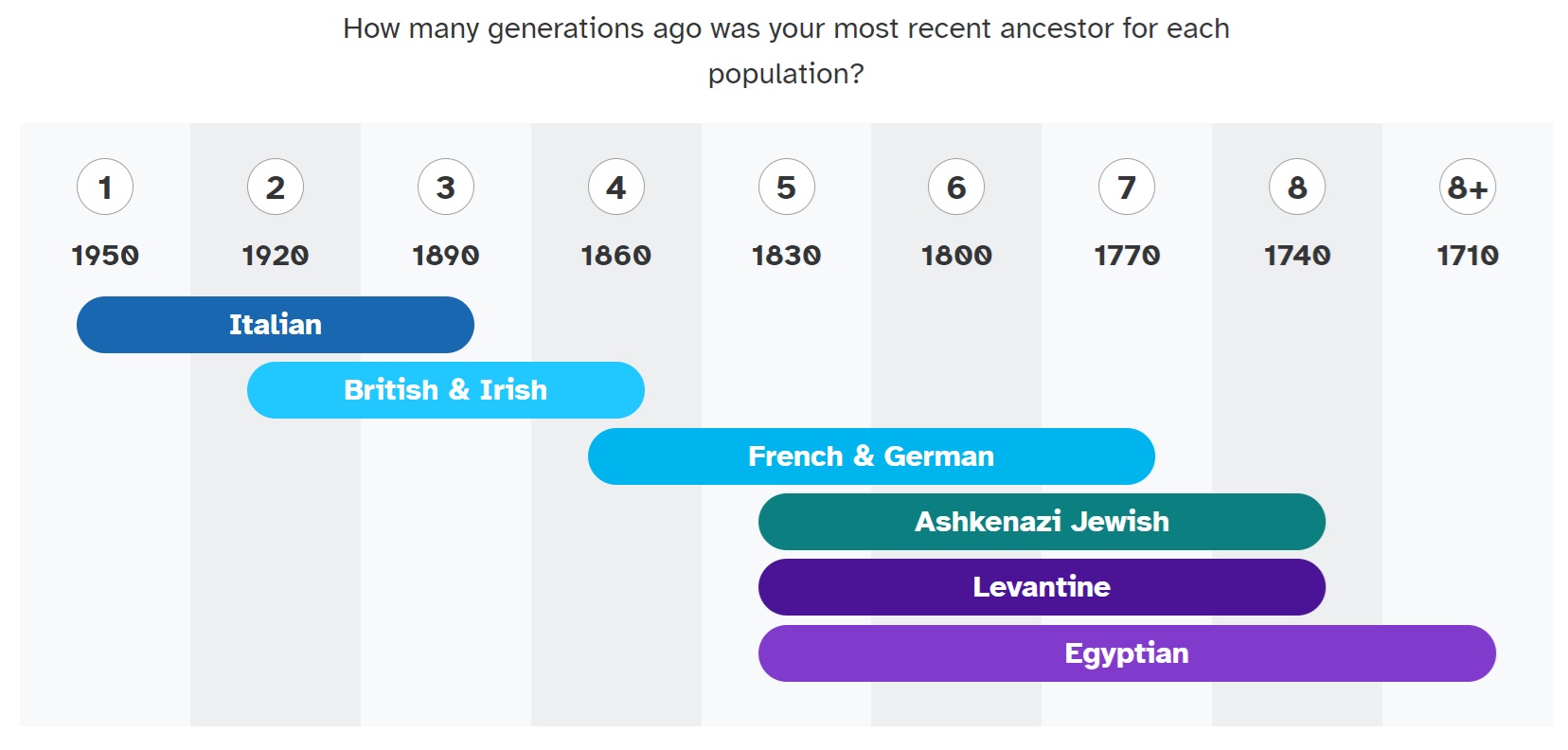This screenshot has height=750, width=1568.
Task: Click the generation 6 circle marker
Action: 956,187
